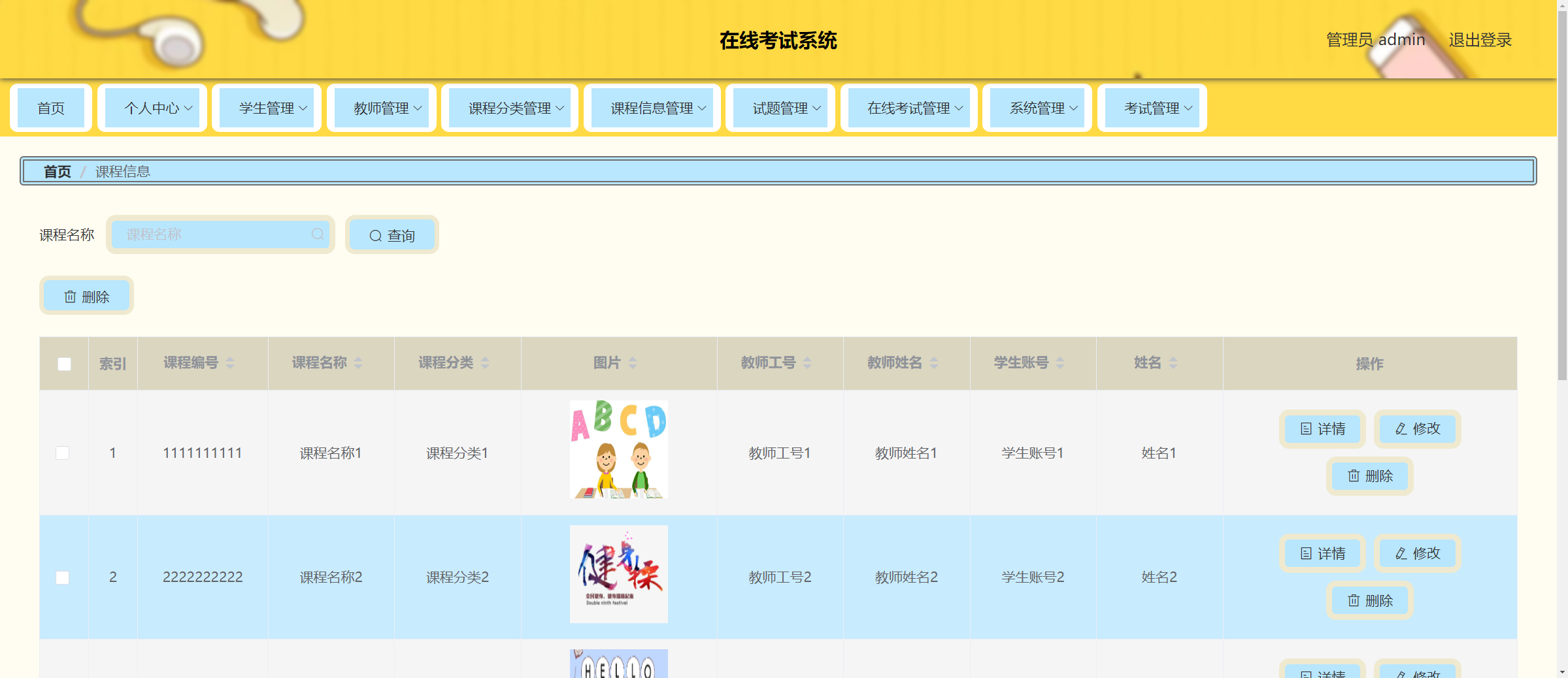Click the 课程信息 breadcrumb text
1568x678 pixels.
click(x=123, y=172)
